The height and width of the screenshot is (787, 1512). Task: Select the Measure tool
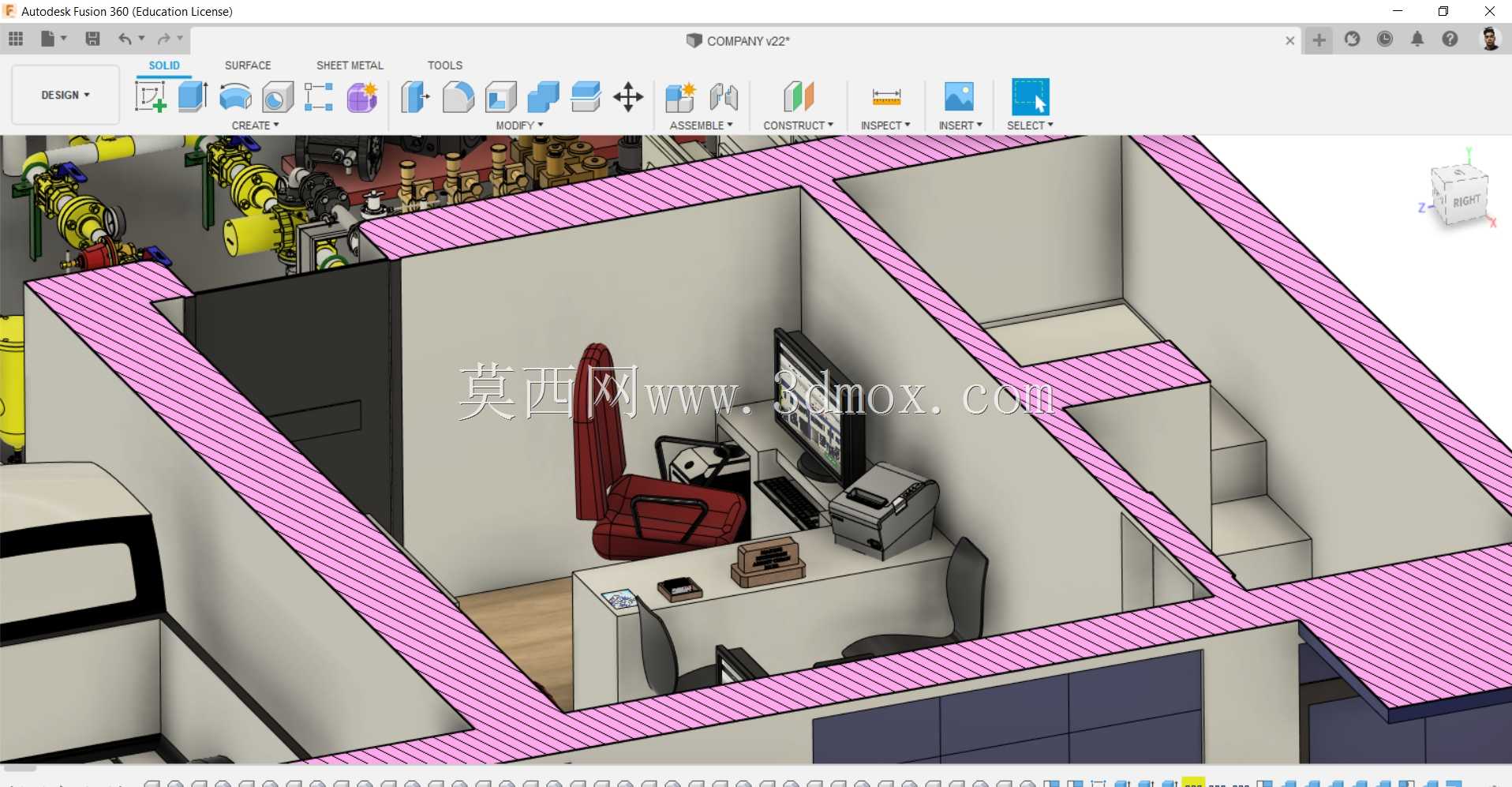point(886,97)
